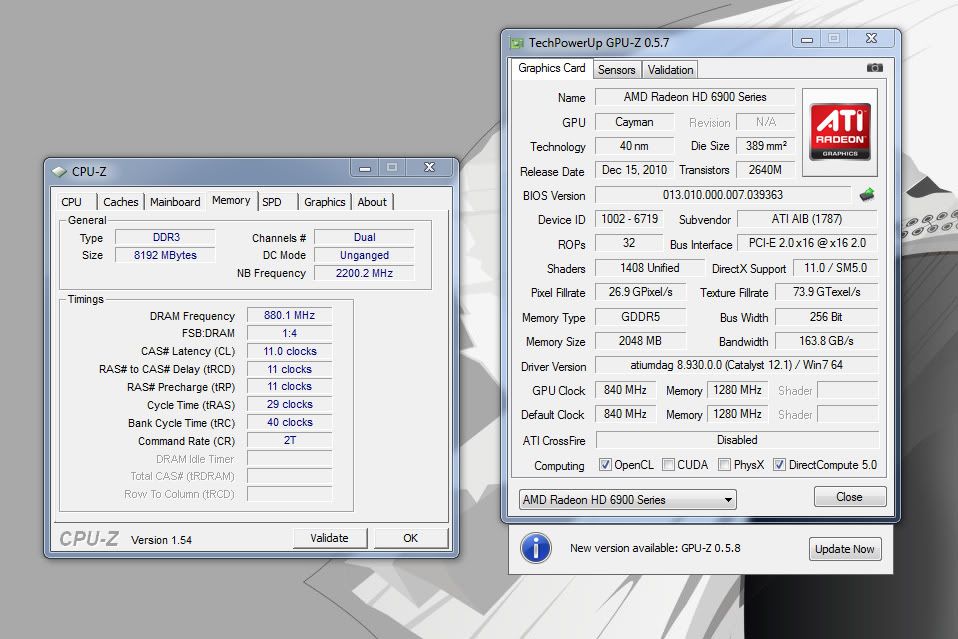
Task: Click the GPU Clock 840 MHz field
Action: pos(625,390)
